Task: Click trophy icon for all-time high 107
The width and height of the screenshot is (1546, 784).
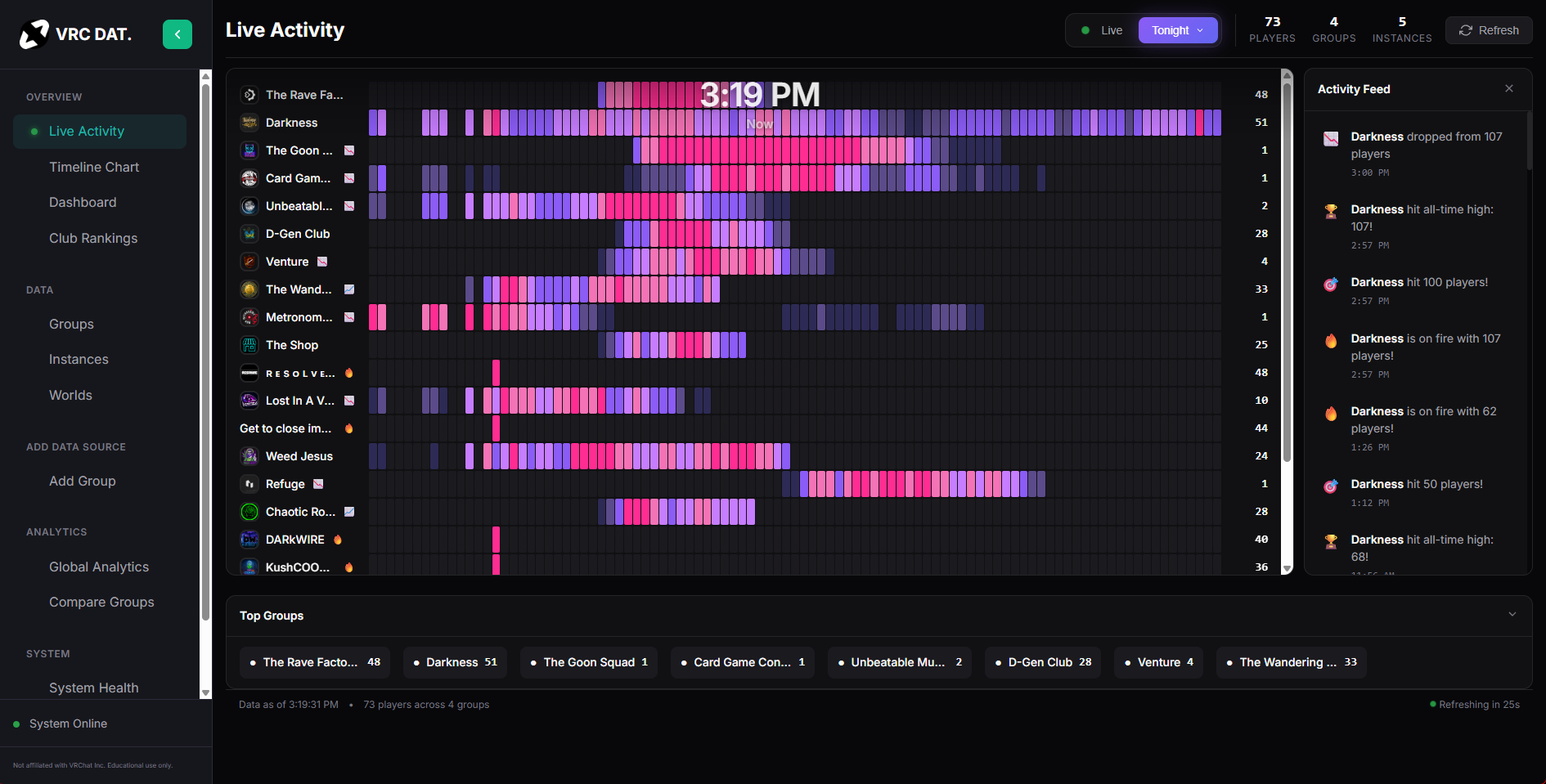Action: click(1331, 212)
